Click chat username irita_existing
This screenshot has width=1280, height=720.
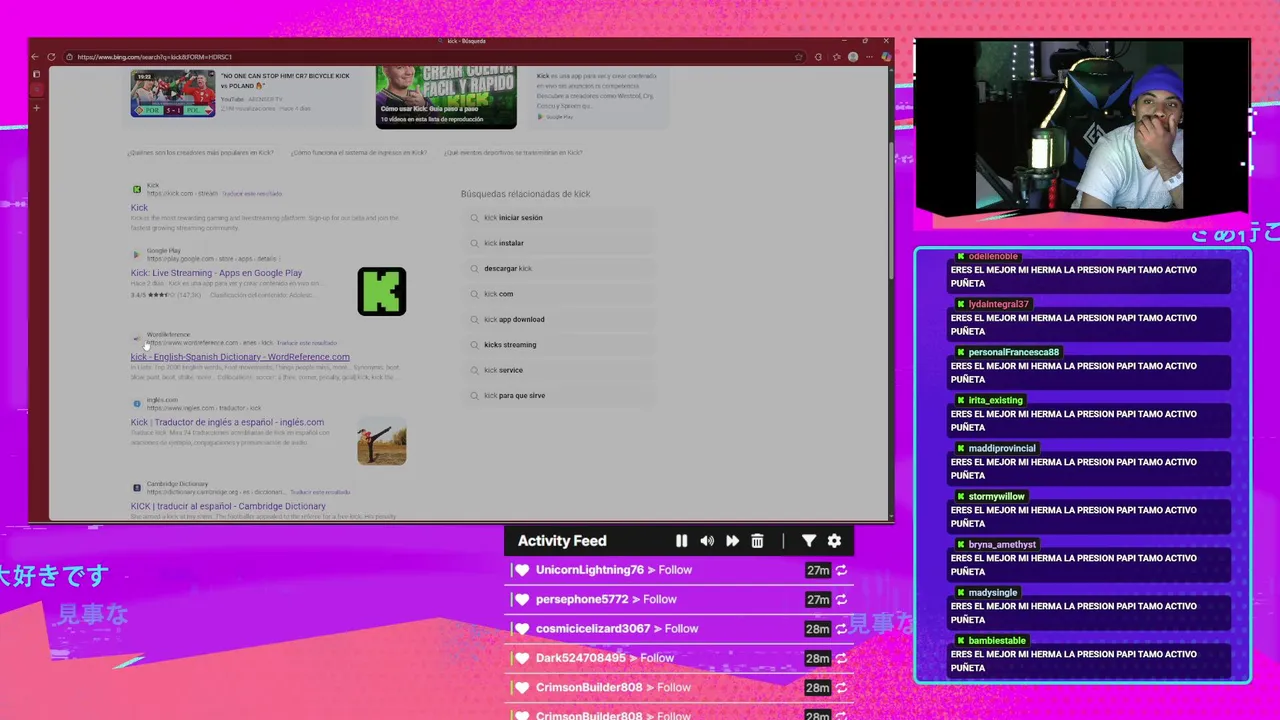coord(995,400)
